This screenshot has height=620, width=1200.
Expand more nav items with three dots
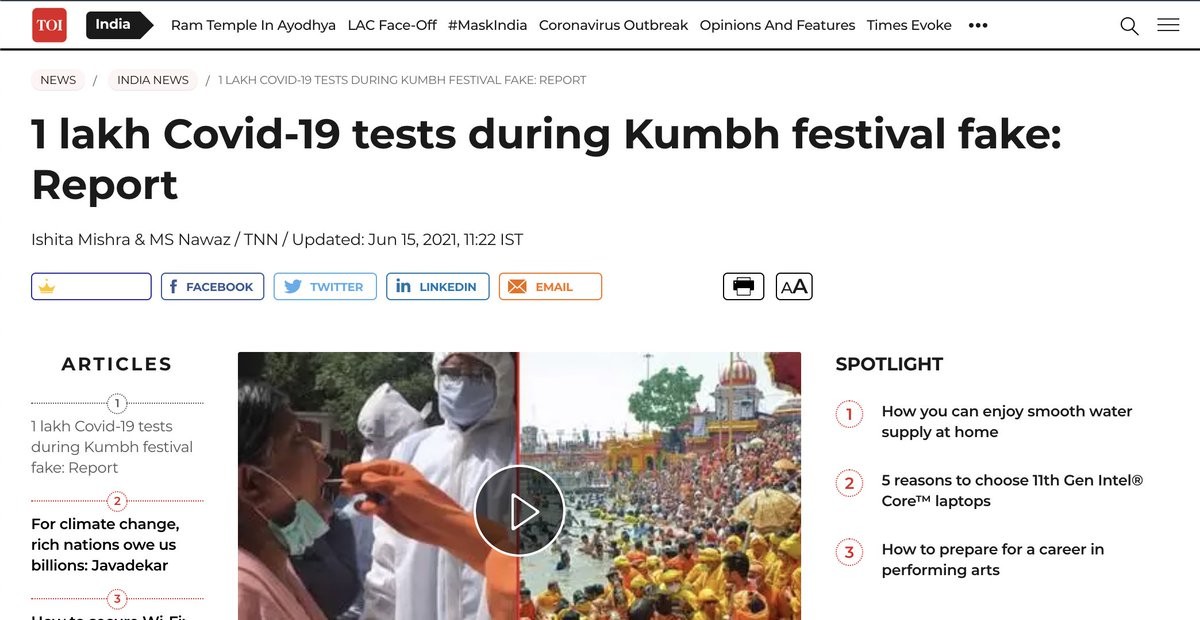click(978, 26)
